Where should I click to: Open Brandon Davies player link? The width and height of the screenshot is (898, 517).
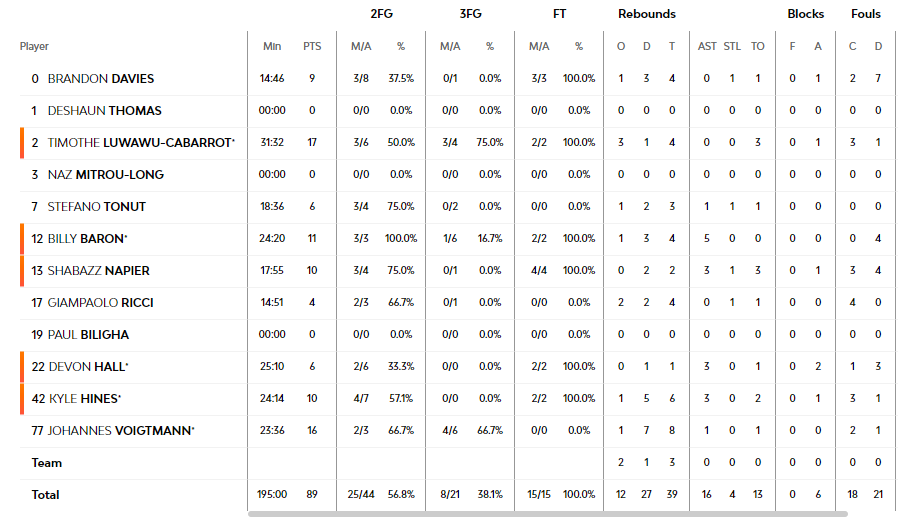click(x=101, y=79)
